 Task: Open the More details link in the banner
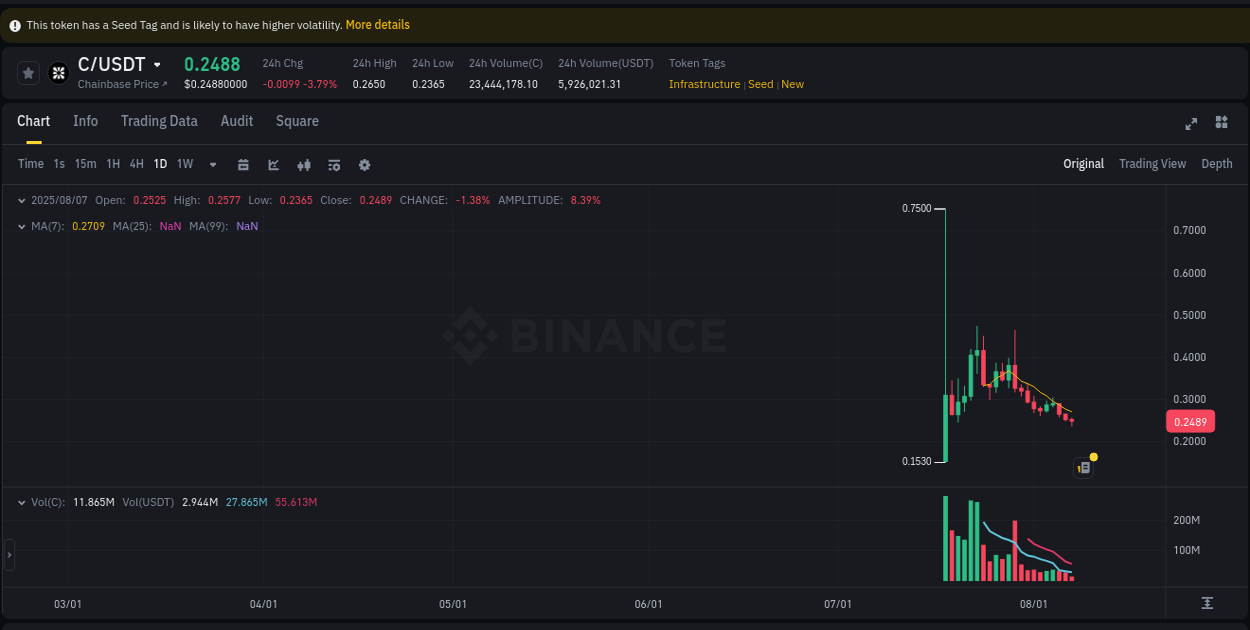[377, 24]
